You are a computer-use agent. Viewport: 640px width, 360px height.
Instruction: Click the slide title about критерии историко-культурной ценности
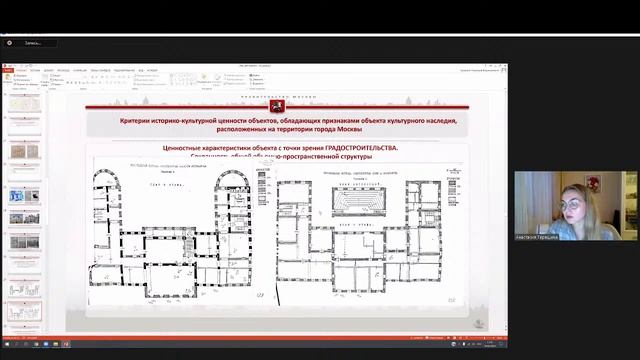288,125
